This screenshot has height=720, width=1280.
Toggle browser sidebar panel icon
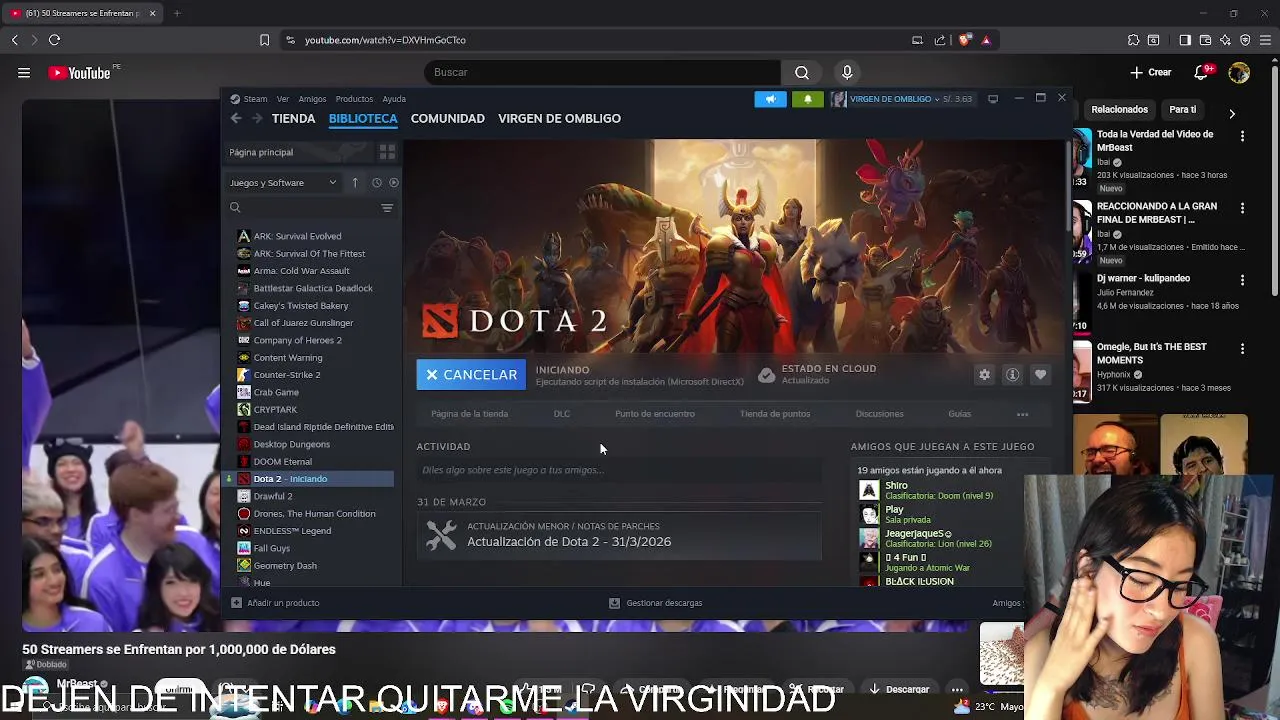(x=1185, y=40)
